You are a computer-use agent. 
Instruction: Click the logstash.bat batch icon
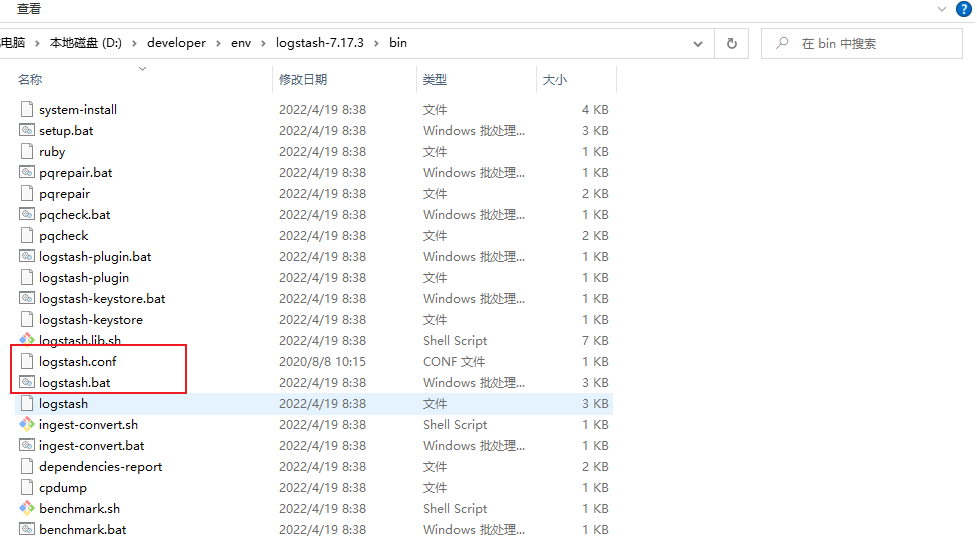(27, 382)
